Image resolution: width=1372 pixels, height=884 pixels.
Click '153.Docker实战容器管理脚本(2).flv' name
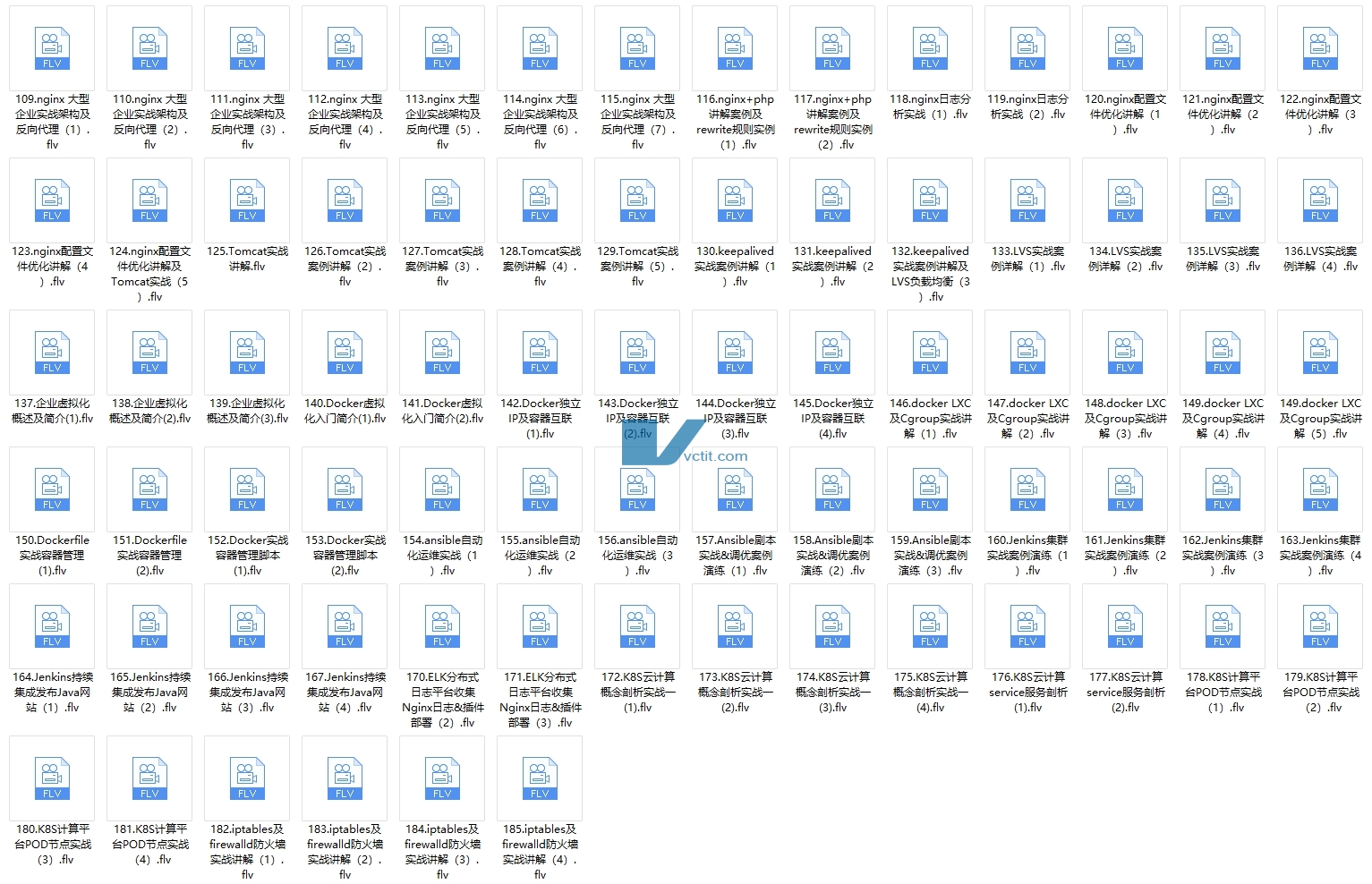345,556
